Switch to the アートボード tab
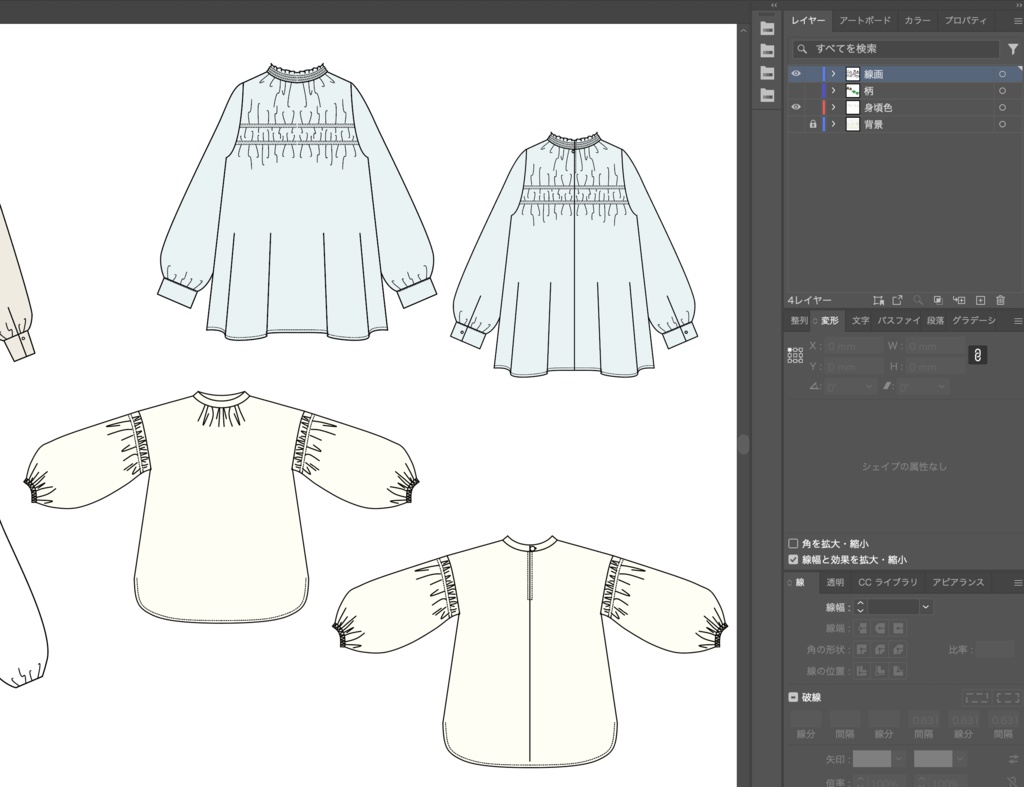Viewport: 1024px width, 787px height. pyautogui.click(x=865, y=20)
